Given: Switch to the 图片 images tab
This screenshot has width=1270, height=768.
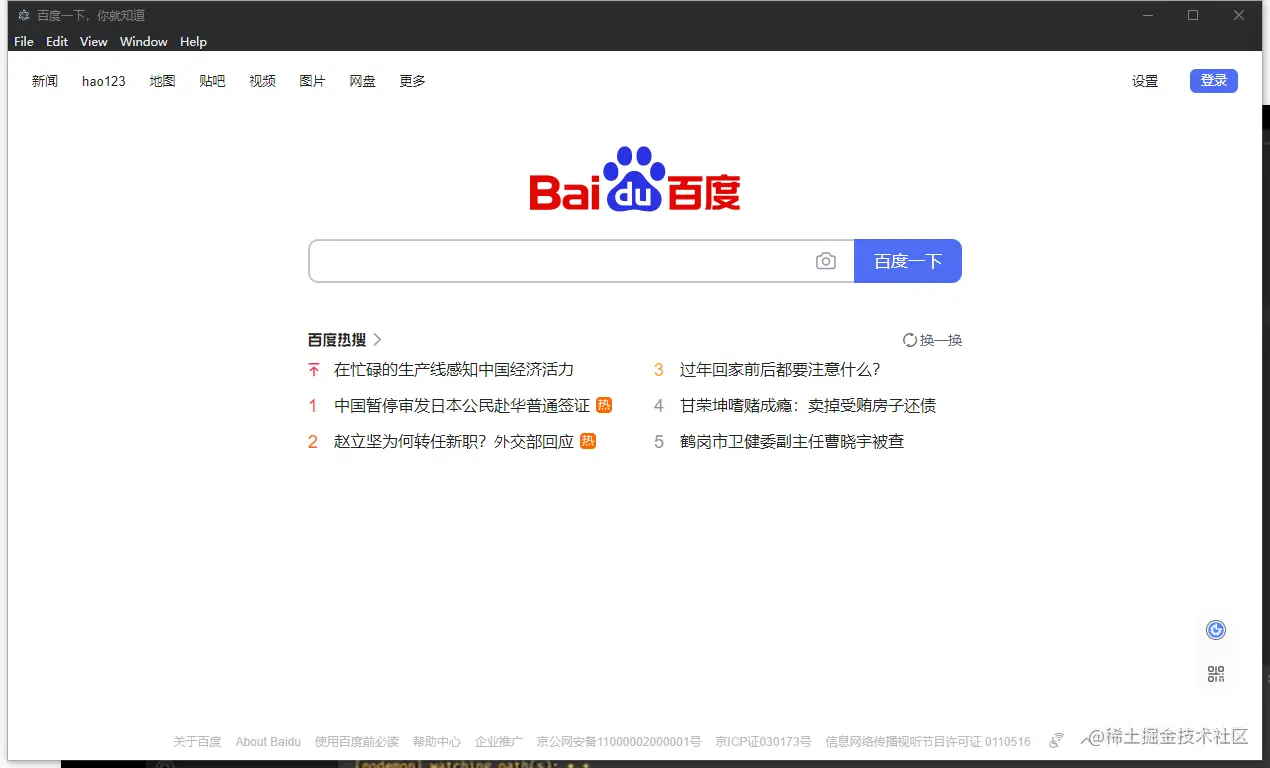Looking at the screenshot, I should click(312, 81).
